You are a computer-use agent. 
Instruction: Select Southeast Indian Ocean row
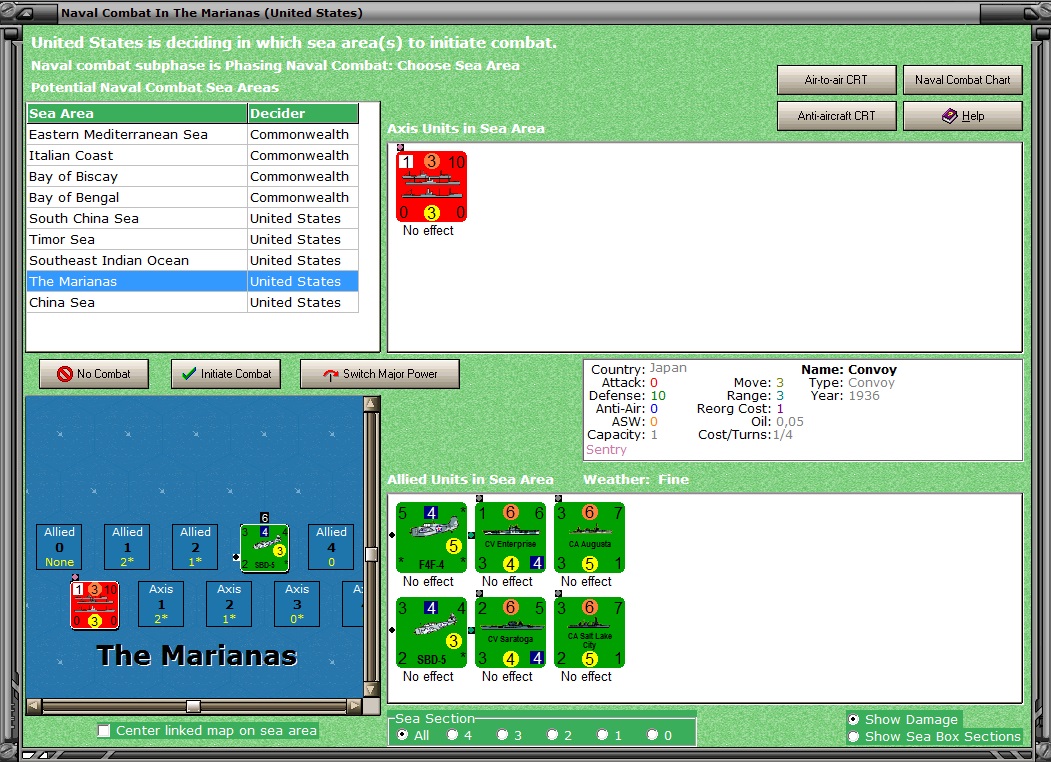click(x=193, y=260)
